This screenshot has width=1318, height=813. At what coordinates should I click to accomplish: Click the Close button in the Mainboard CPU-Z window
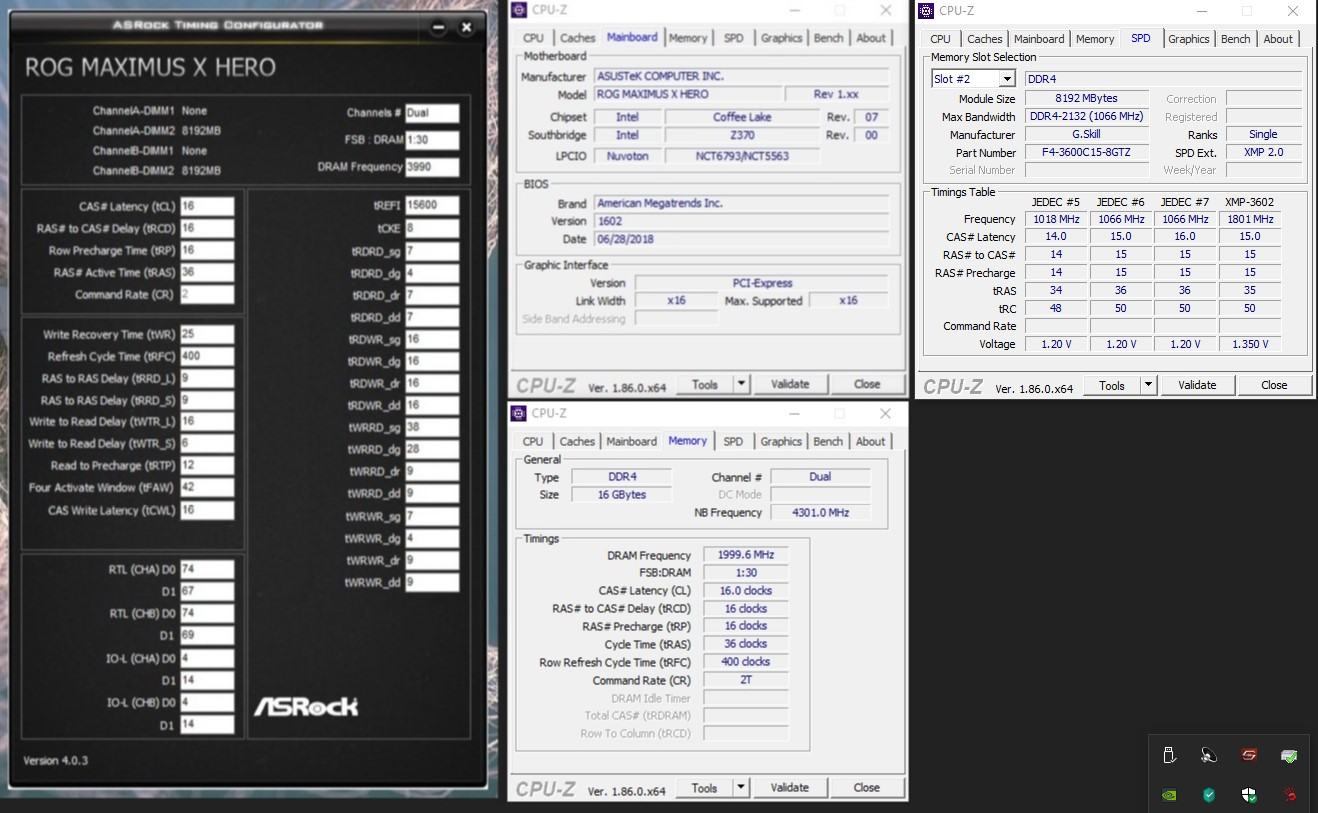(x=867, y=384)
